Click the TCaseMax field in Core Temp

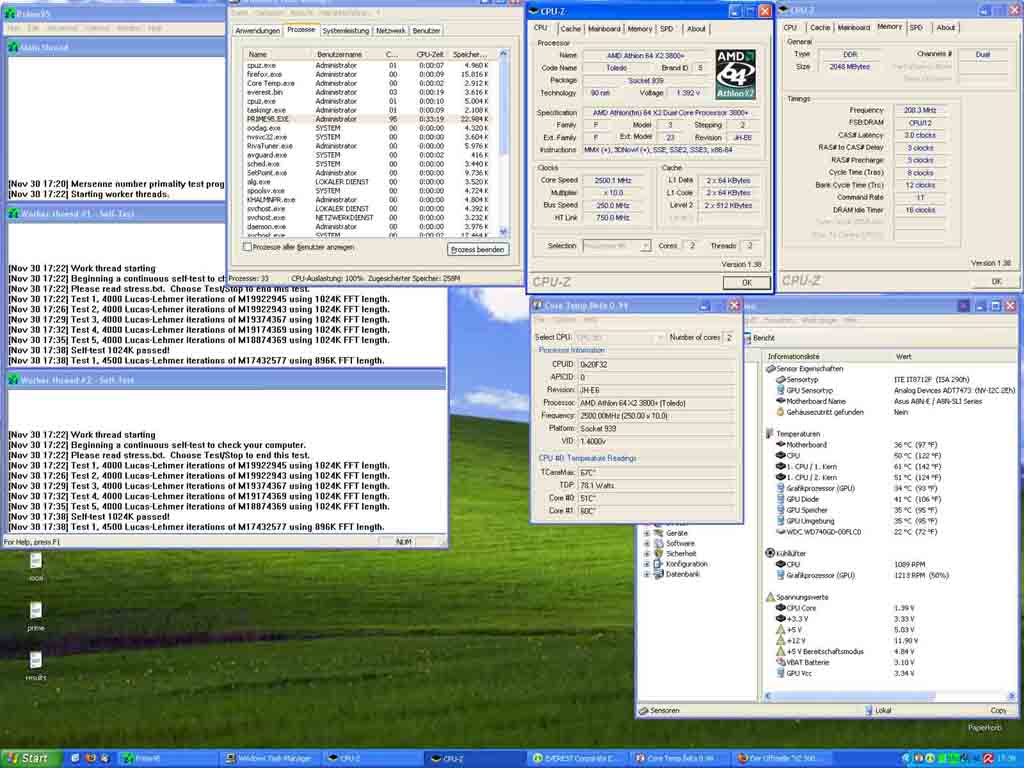(657, 473)
